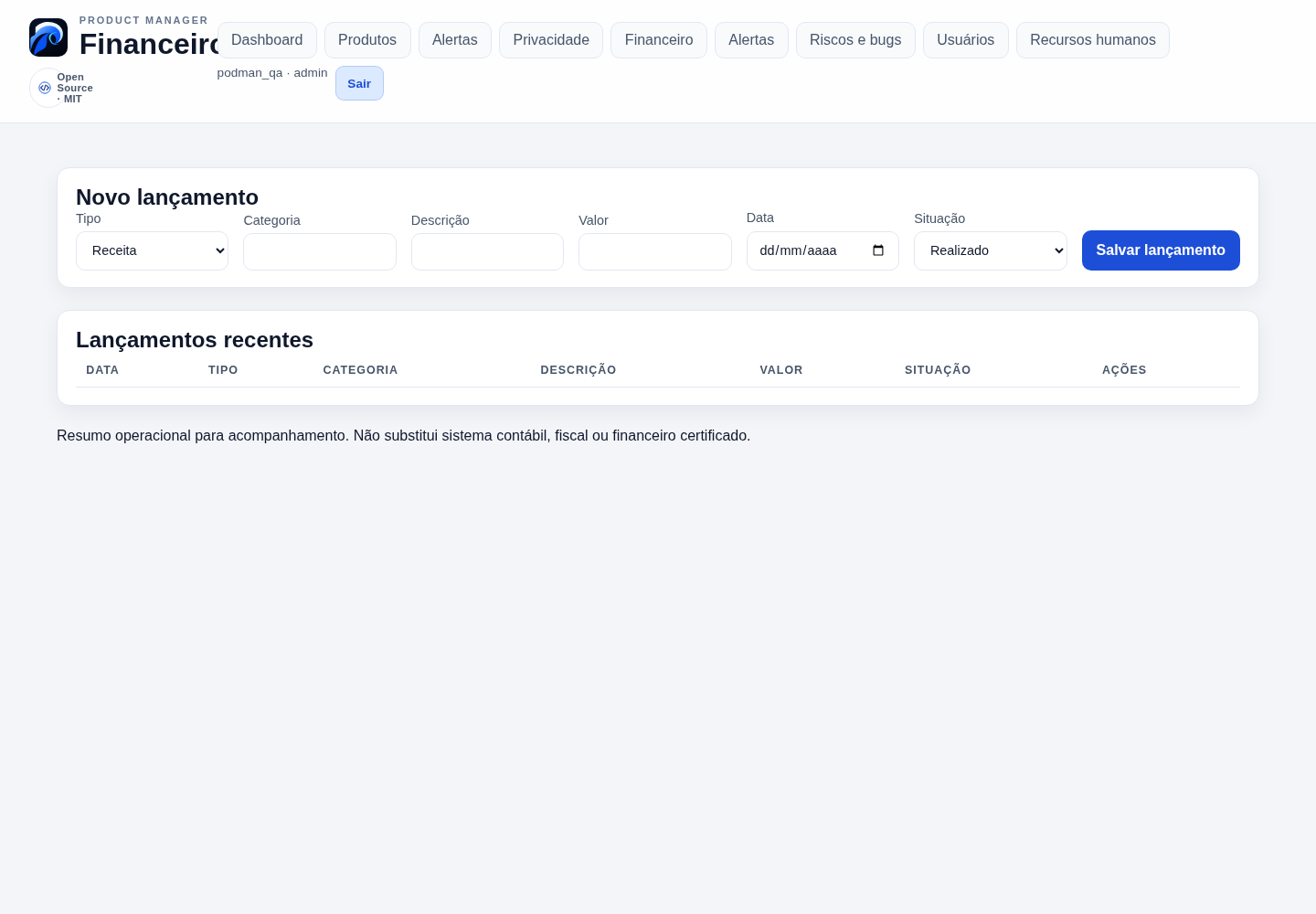Screen dimensions: 1316x914
Task: Click the CATEGORIA column header
Action: 360,370
